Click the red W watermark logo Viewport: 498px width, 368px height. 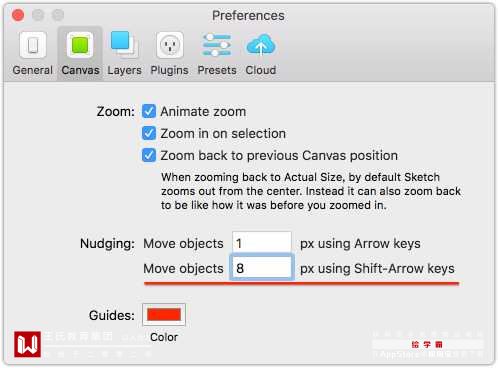tap(27, 344)
